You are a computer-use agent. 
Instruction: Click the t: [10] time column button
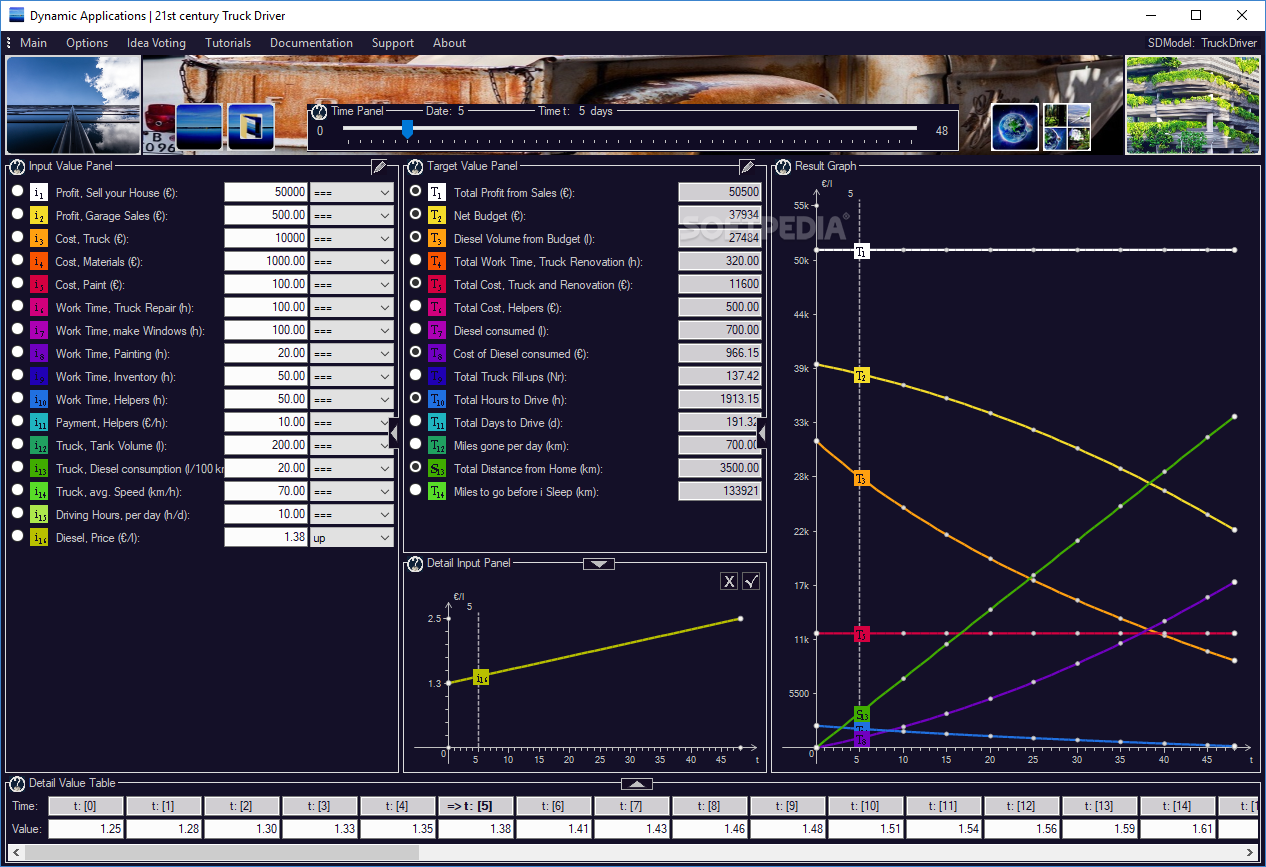[866, 806]
